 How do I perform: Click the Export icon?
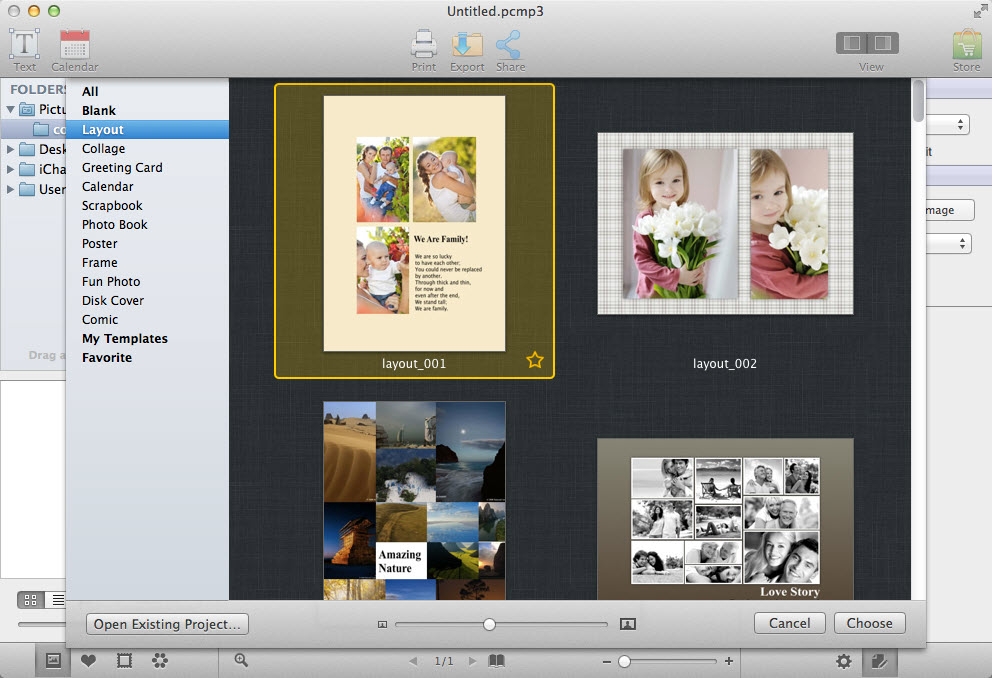pos(467,45)
